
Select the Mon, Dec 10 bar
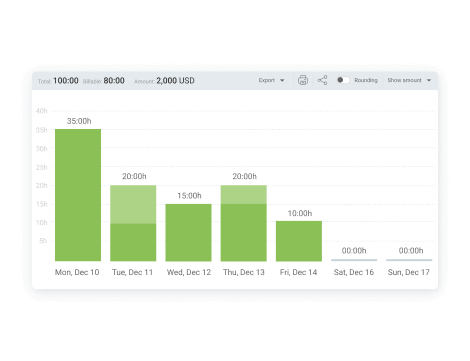click(x=78, y=195)
